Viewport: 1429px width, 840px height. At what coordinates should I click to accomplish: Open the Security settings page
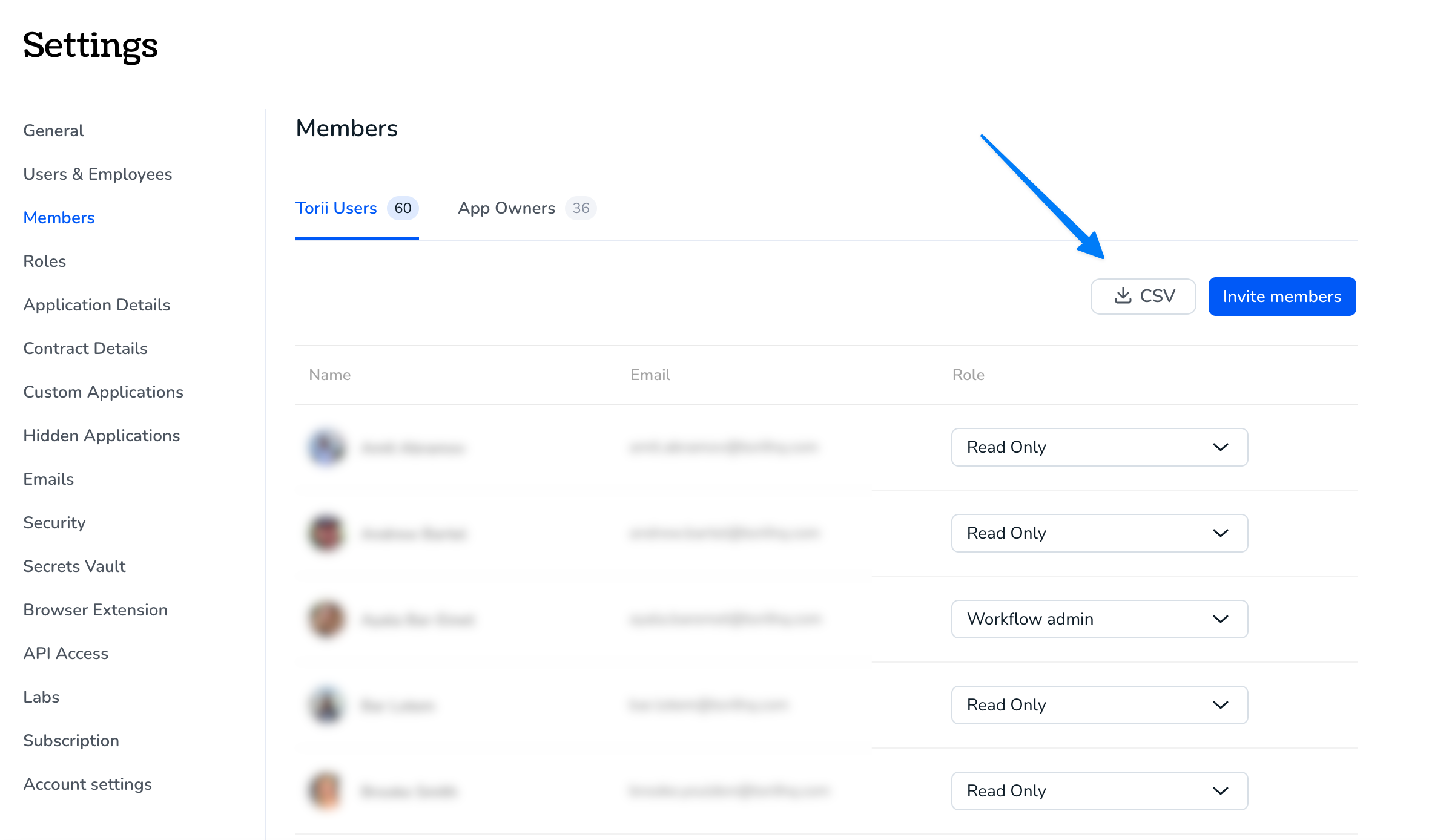coord(54,523)
